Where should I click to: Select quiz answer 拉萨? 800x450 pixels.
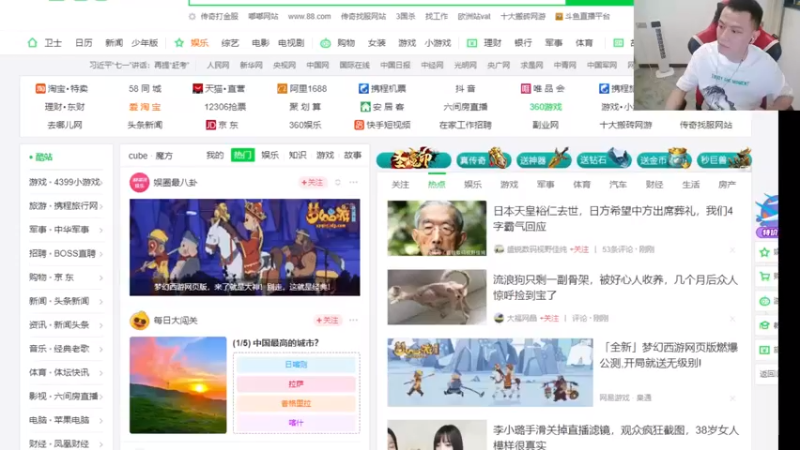296,384
